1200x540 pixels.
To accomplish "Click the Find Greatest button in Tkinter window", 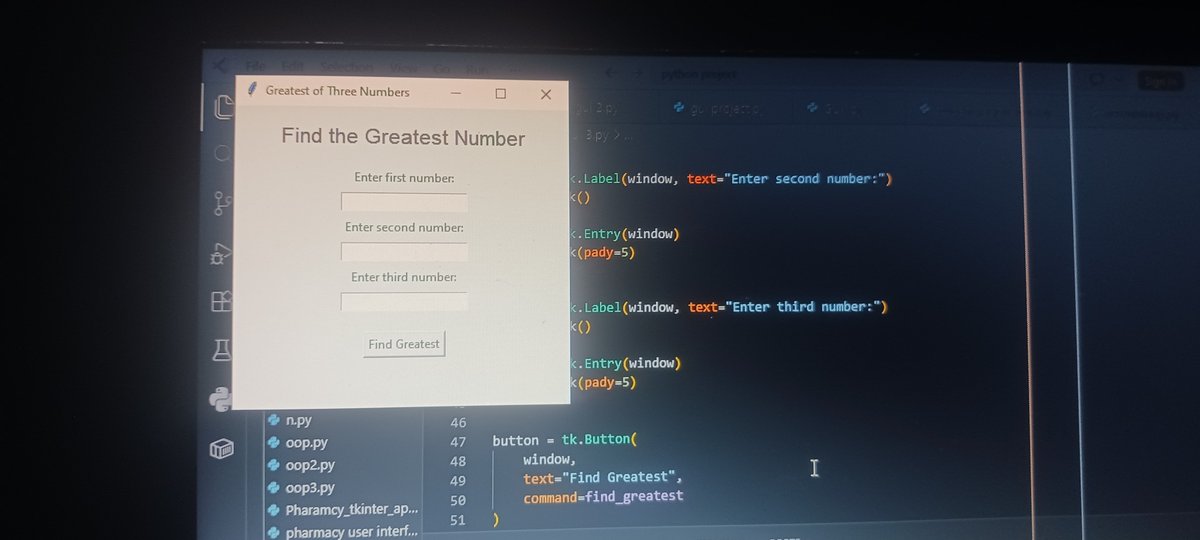I will (404, 344).
